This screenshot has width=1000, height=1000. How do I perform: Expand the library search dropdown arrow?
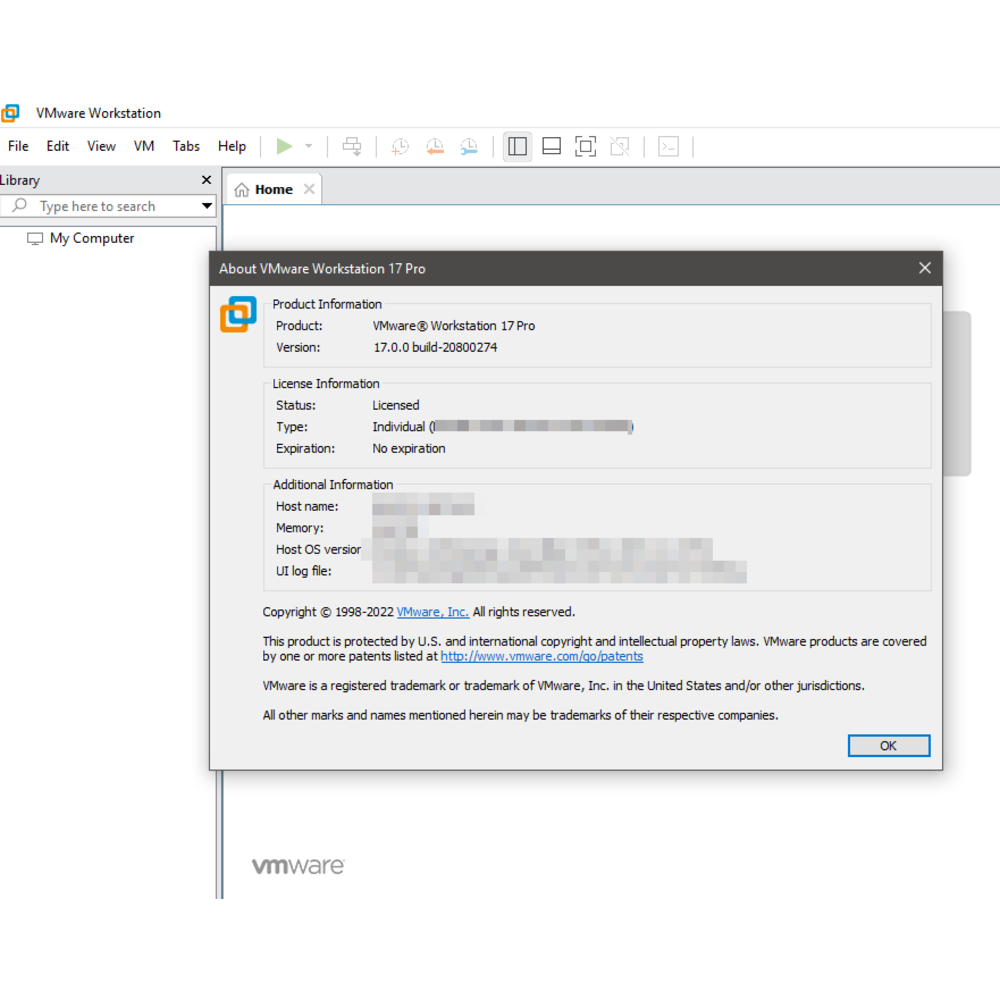(207, 206)
